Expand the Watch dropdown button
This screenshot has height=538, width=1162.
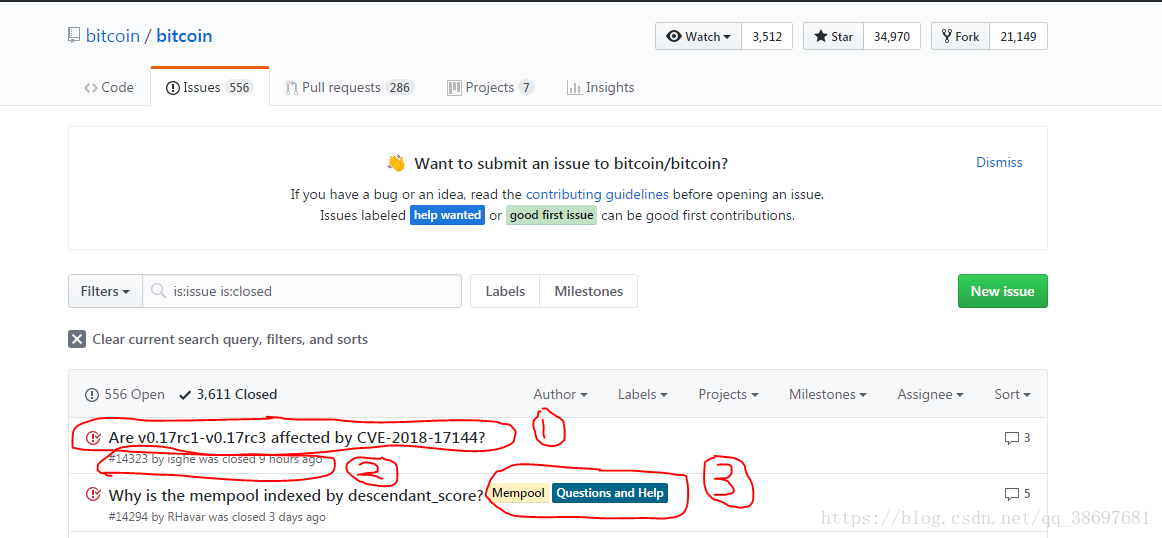(x=698, y=36)
